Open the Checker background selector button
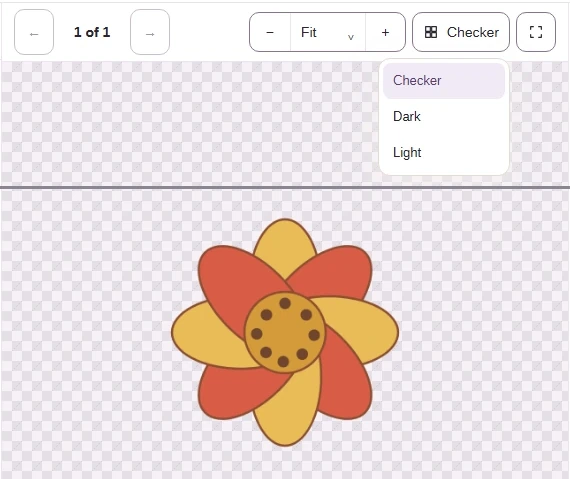Viewport: 570px width, 479px height. click(461, 32)
